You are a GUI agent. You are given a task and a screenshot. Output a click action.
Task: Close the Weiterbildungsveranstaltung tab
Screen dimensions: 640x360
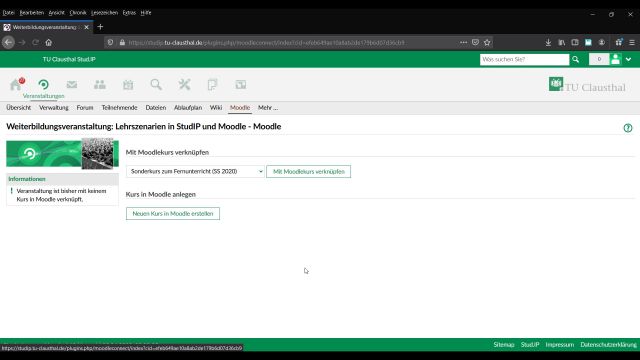87,27
